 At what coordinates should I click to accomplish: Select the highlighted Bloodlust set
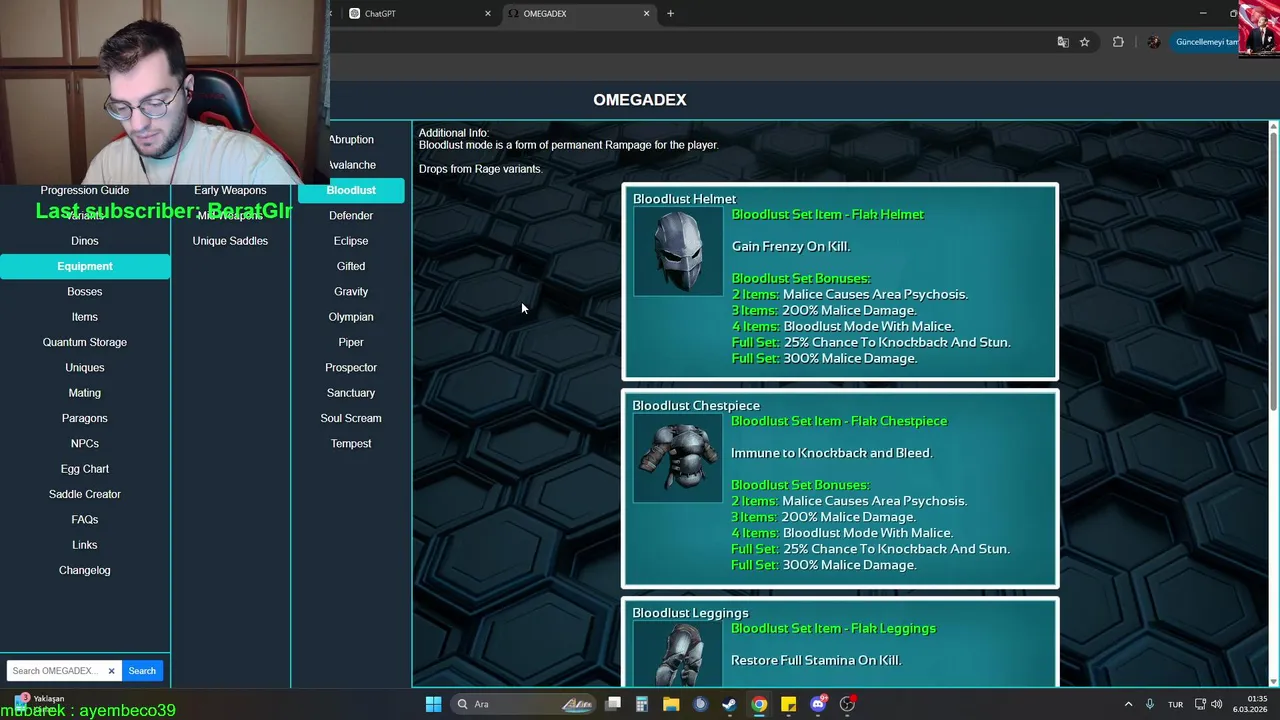(351, 190)
